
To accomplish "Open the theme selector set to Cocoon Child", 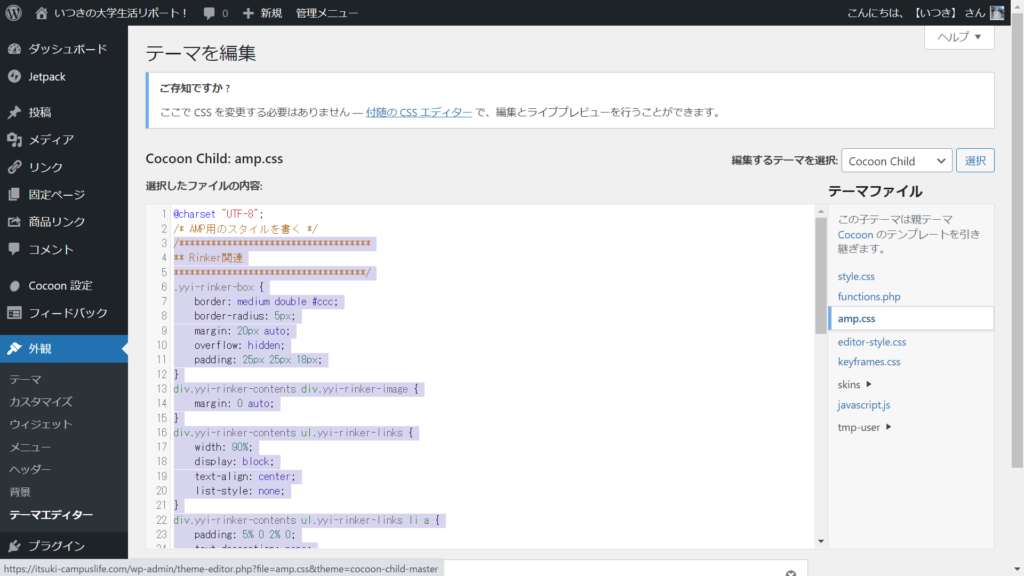I will [x=897, y=161].
